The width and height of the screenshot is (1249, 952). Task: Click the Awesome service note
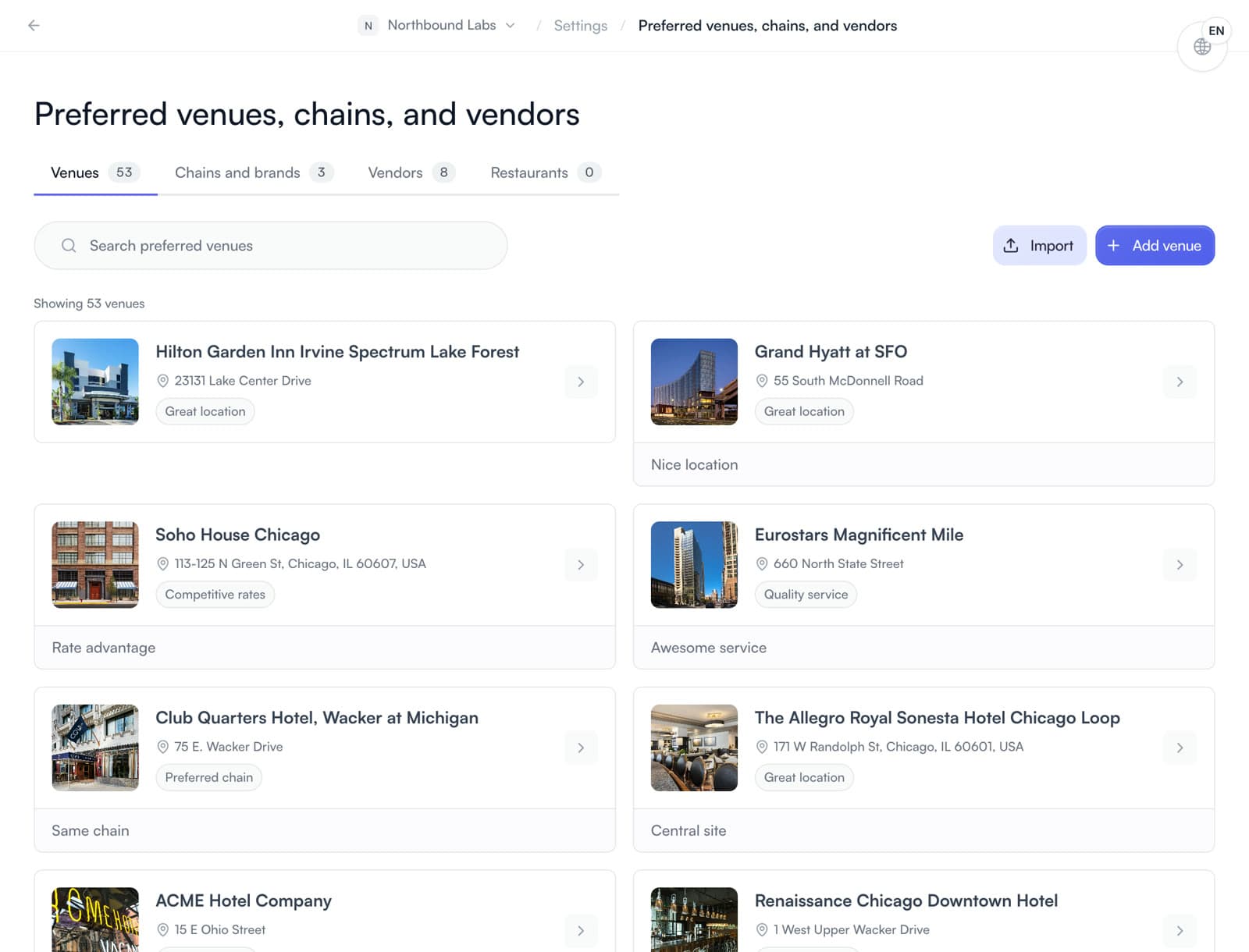click(x=708, y=648)
